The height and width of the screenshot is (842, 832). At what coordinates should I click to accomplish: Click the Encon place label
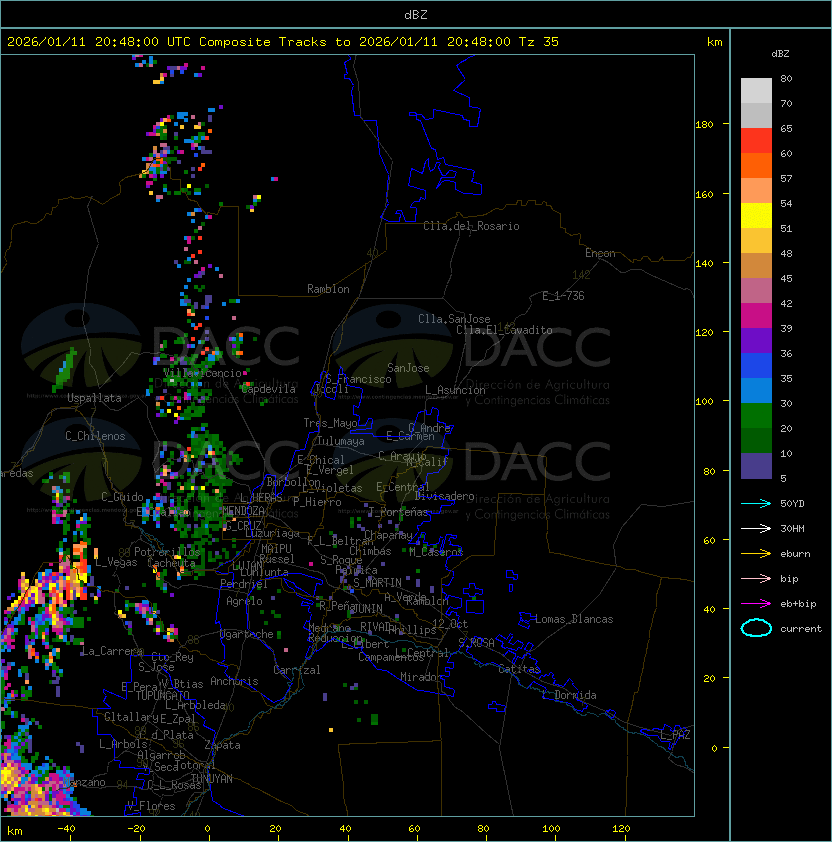click(x=600, y=253)
